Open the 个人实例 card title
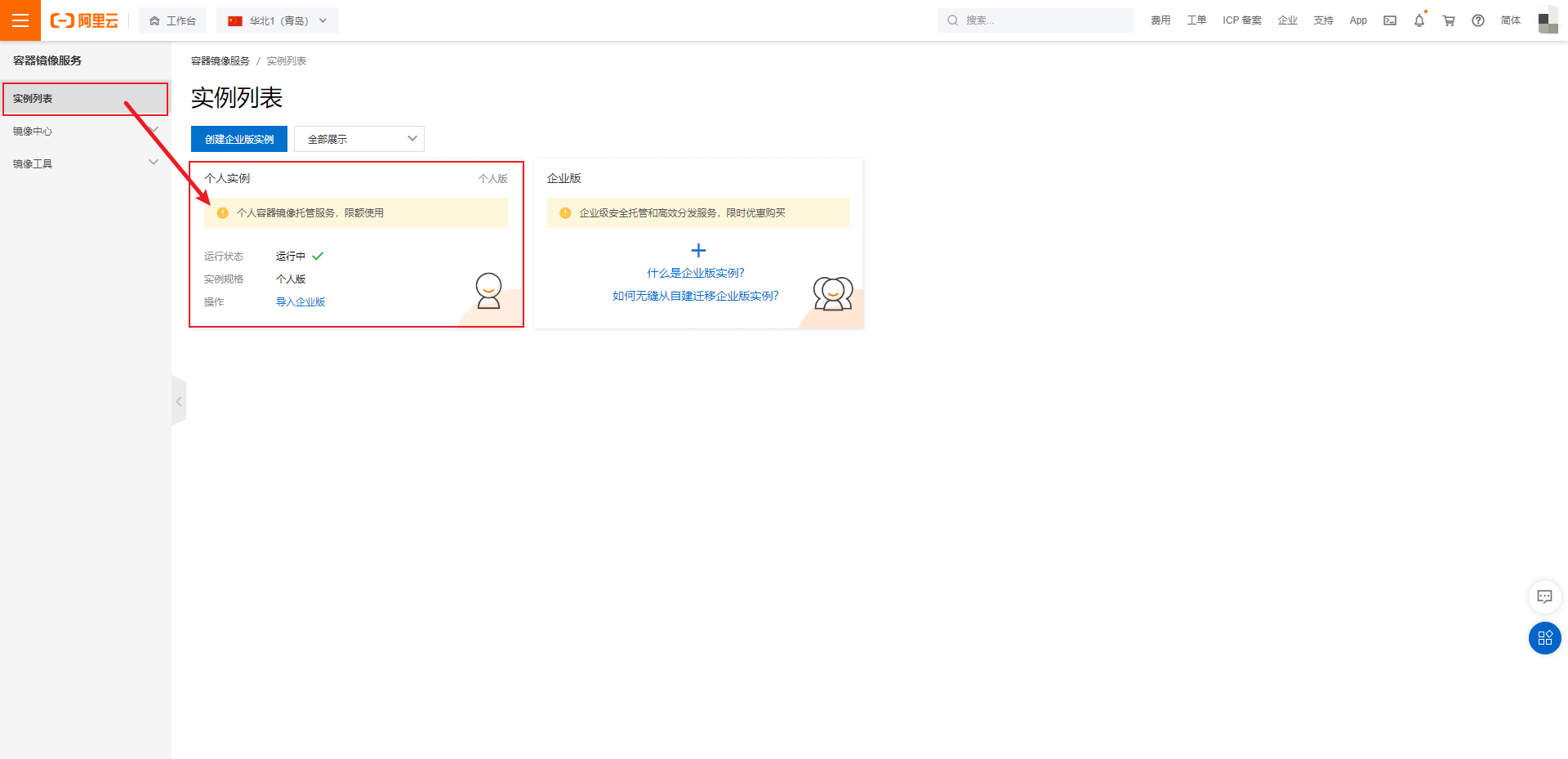The width and height of the screenshot is (1568, 759). [227, 178]
